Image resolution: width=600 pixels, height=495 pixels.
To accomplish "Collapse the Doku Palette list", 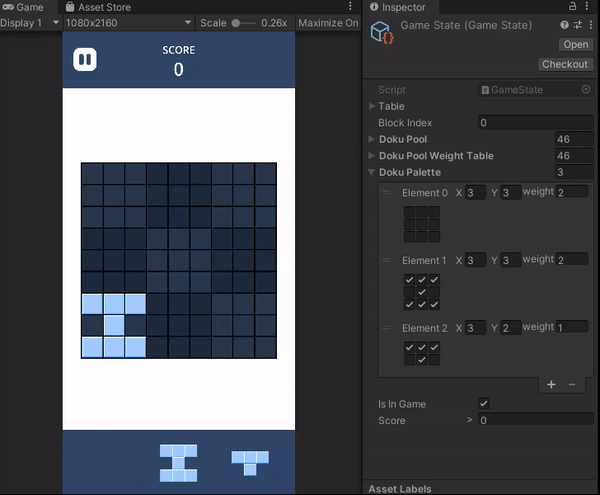I will (372, 172).
